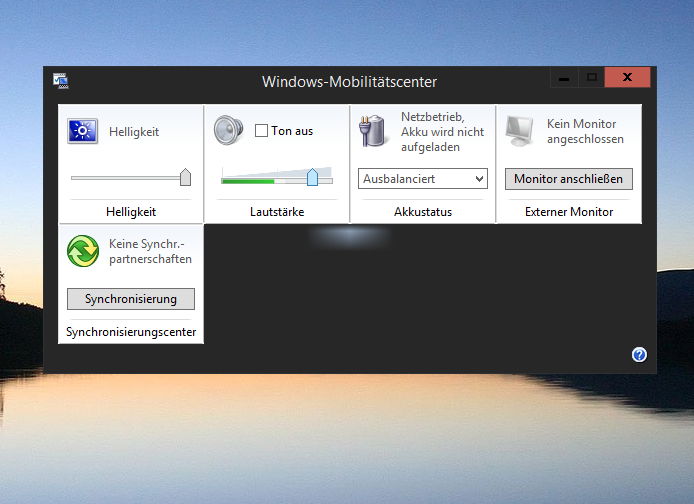This screenshot has width=694, height=504.
Task: Open the Ausbalanciert power plan dropdown
Action: (x=423, y=179)
